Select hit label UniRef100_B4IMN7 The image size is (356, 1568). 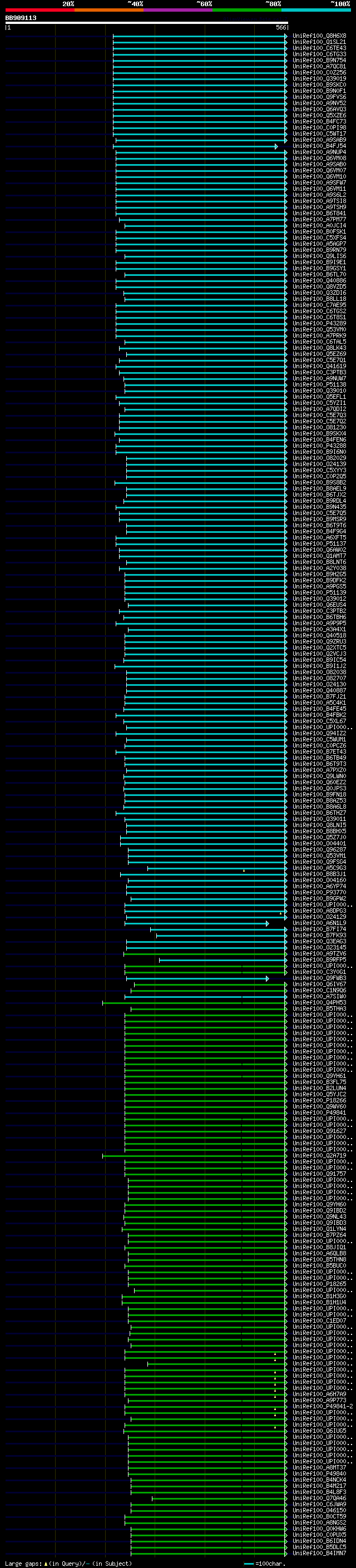[319, 1554]
